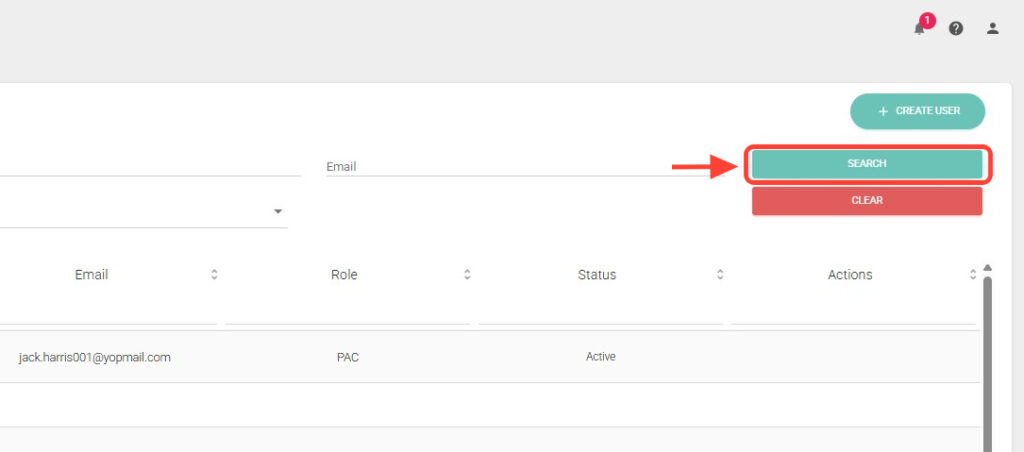
Task: Click the help question mark icon
Action: [956, 28]
